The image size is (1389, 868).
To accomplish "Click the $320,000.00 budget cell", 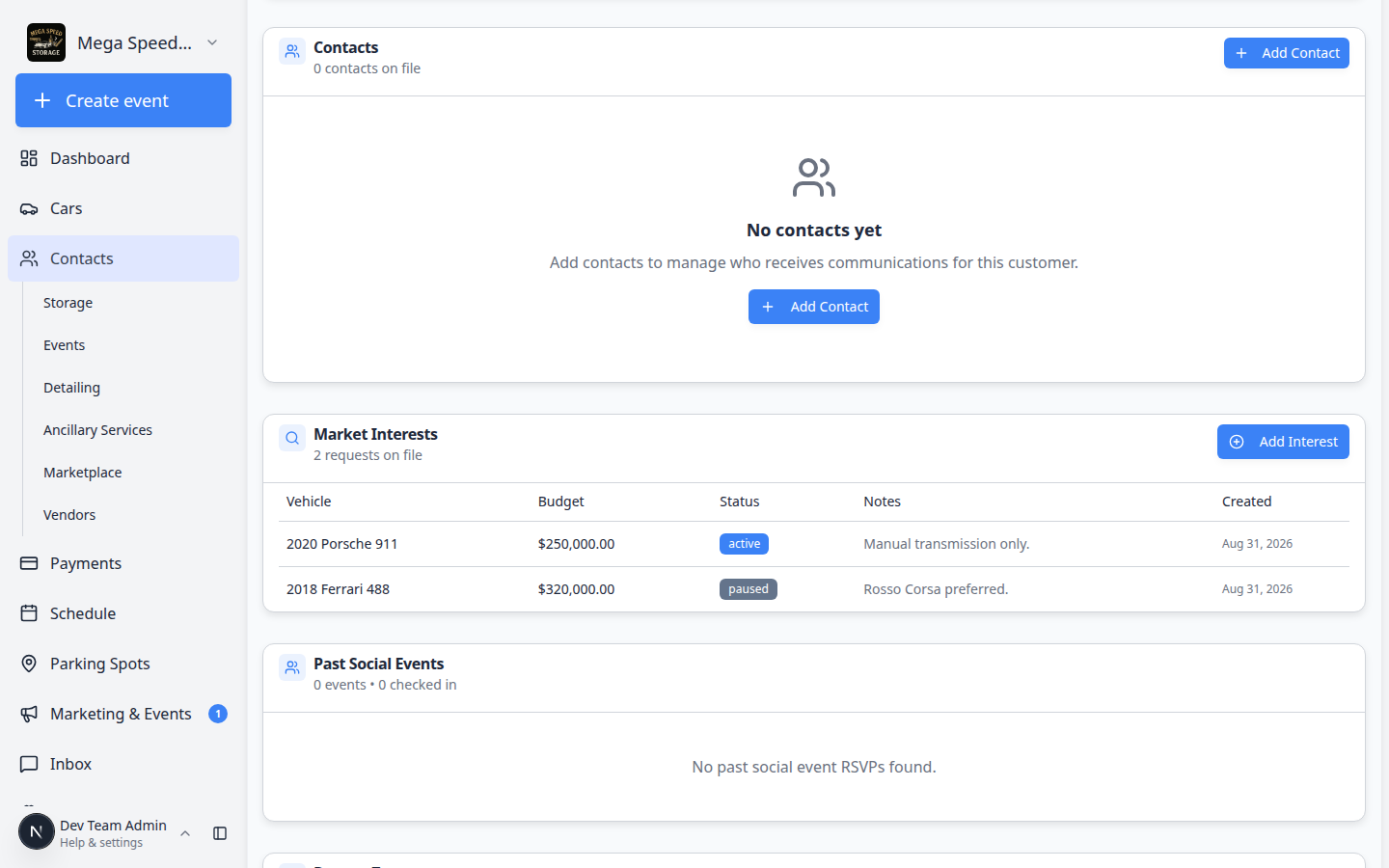I will 576,589.
